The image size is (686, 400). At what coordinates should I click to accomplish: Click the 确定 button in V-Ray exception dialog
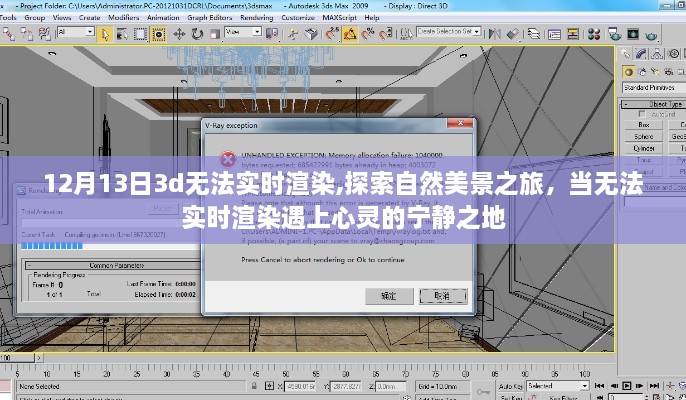[389, 296]
